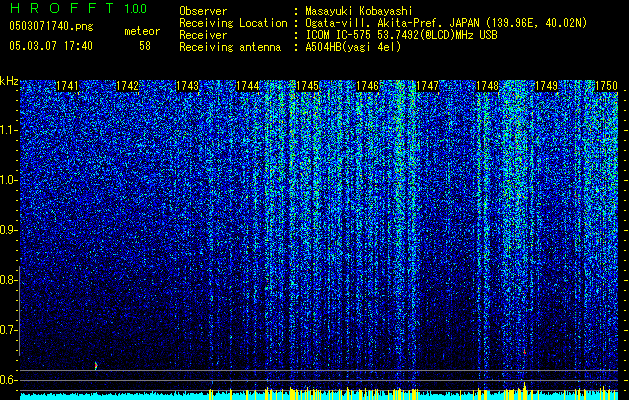The width and height of the screenshot is (629, 400).
Task: Click the HROFFT title text
Action: [x=62, y=8]
